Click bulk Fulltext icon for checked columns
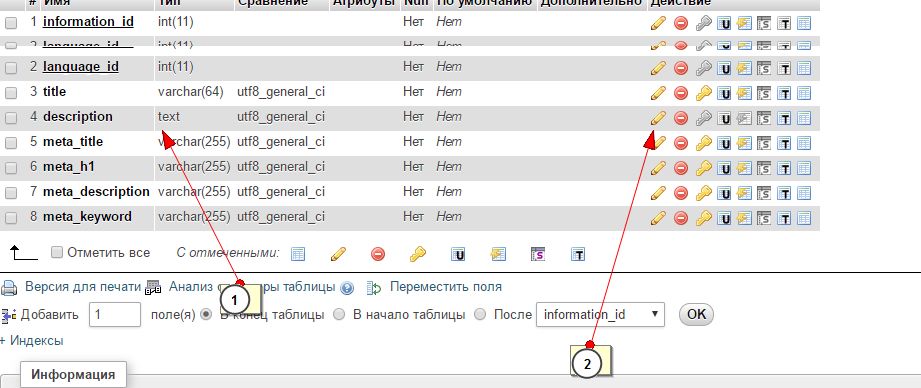The width and height of the screenshot is (921, 388). (x=579, y=254)
